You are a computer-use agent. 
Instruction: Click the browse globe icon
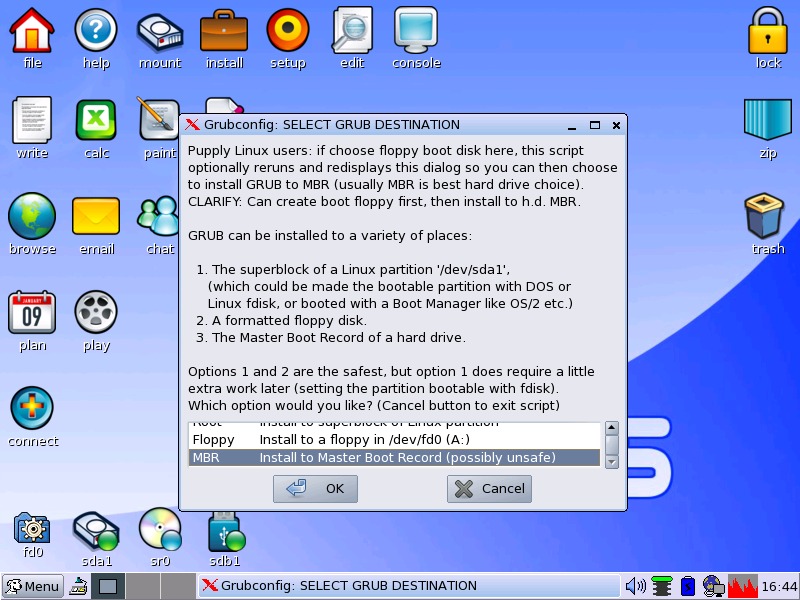32,217
